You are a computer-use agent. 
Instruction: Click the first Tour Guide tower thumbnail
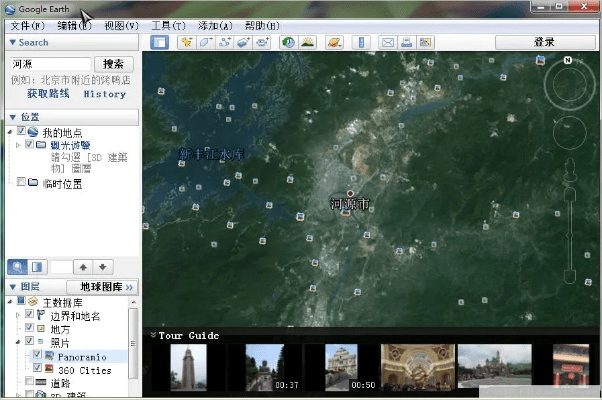click(188, 367)
